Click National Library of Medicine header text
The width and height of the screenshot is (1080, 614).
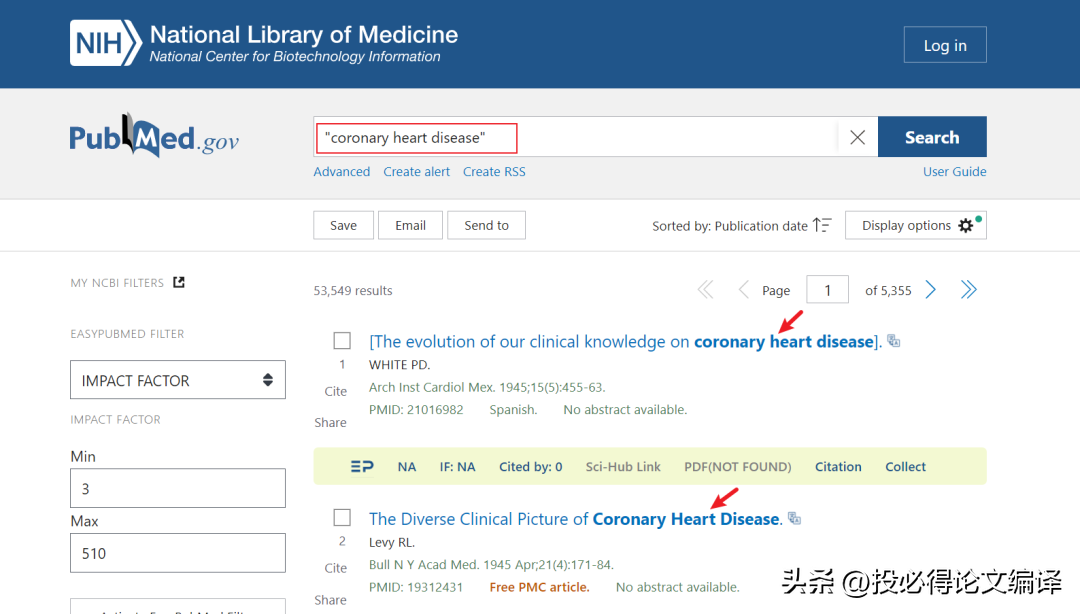(304, 34)
